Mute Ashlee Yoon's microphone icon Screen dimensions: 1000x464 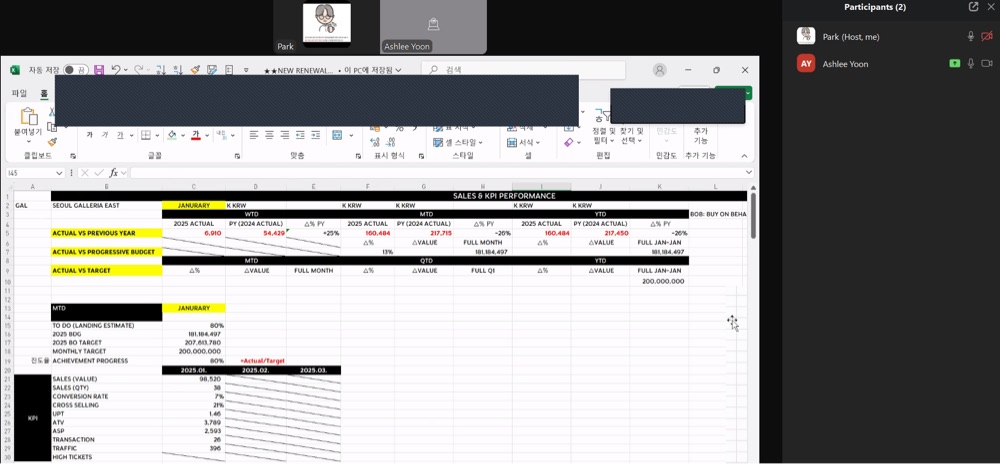(971, 64)
